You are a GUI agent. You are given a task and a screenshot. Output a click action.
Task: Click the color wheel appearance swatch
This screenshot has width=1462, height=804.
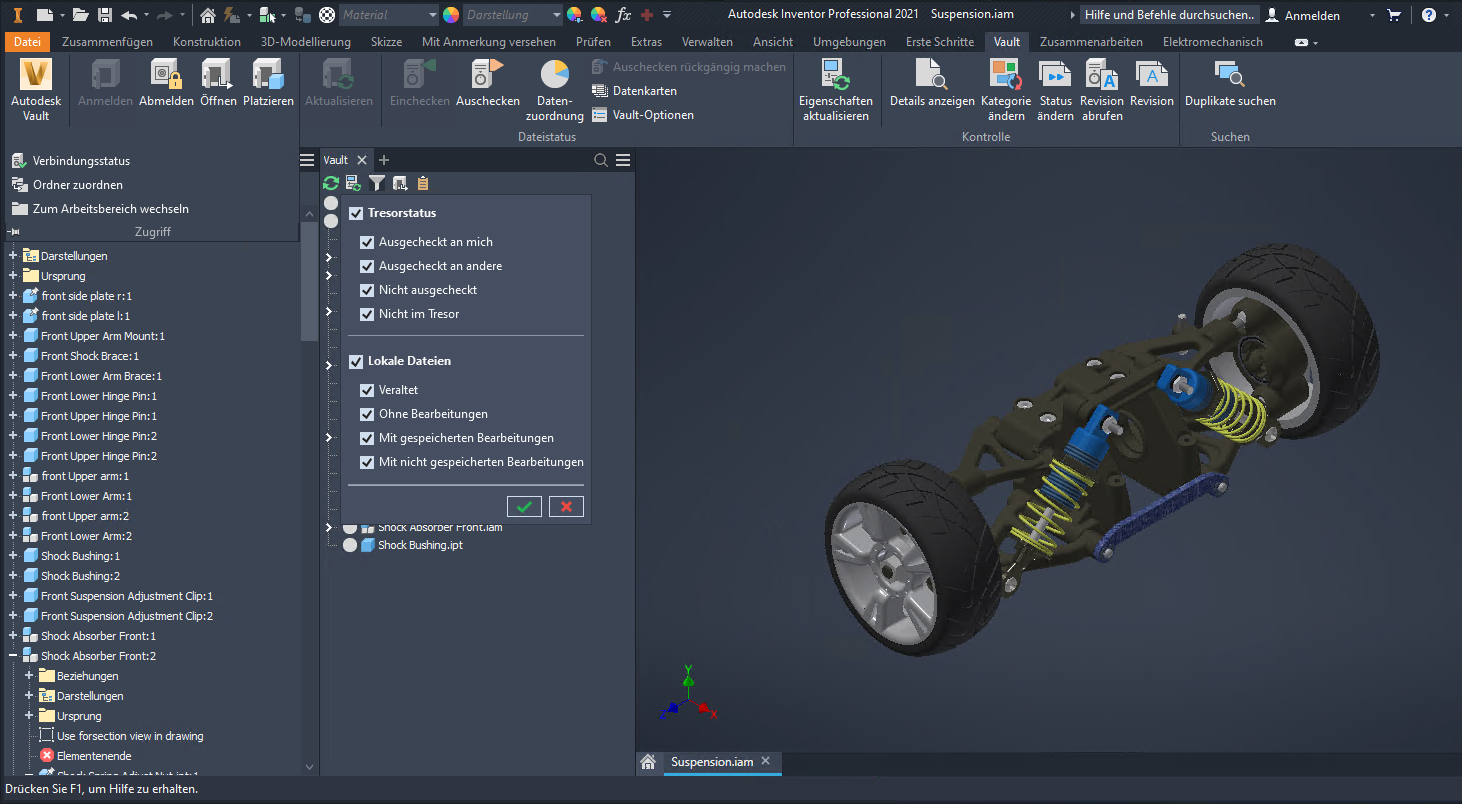point(451,15)
